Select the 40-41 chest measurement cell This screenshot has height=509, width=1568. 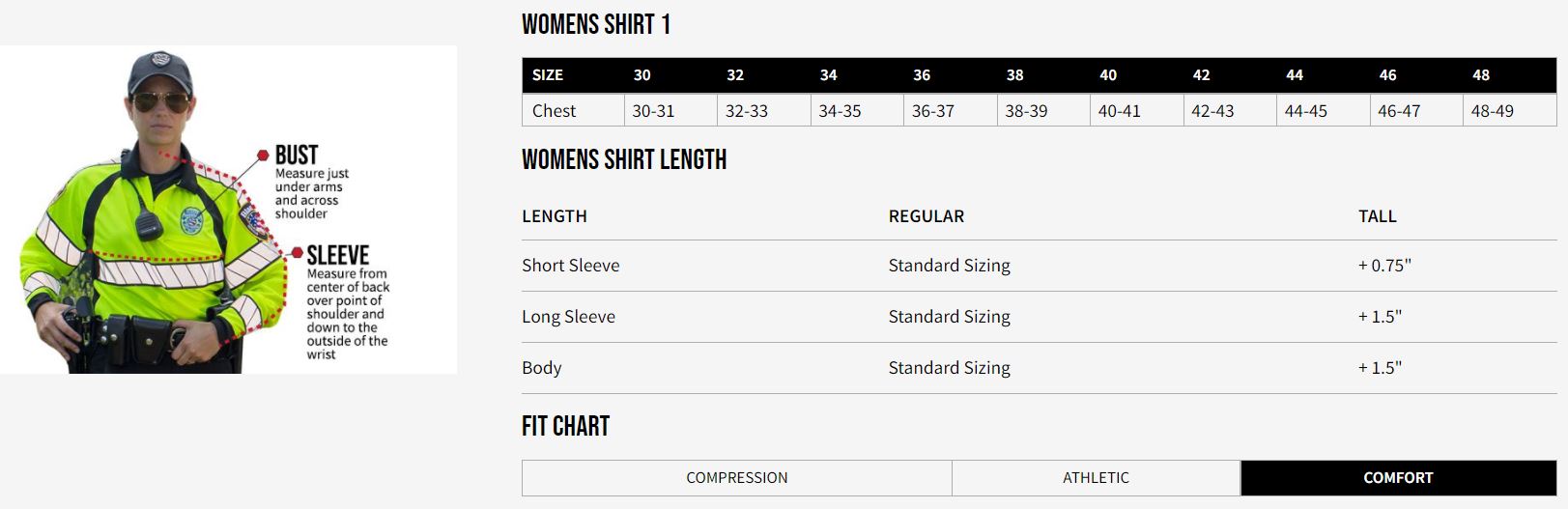pos(1119,111)
